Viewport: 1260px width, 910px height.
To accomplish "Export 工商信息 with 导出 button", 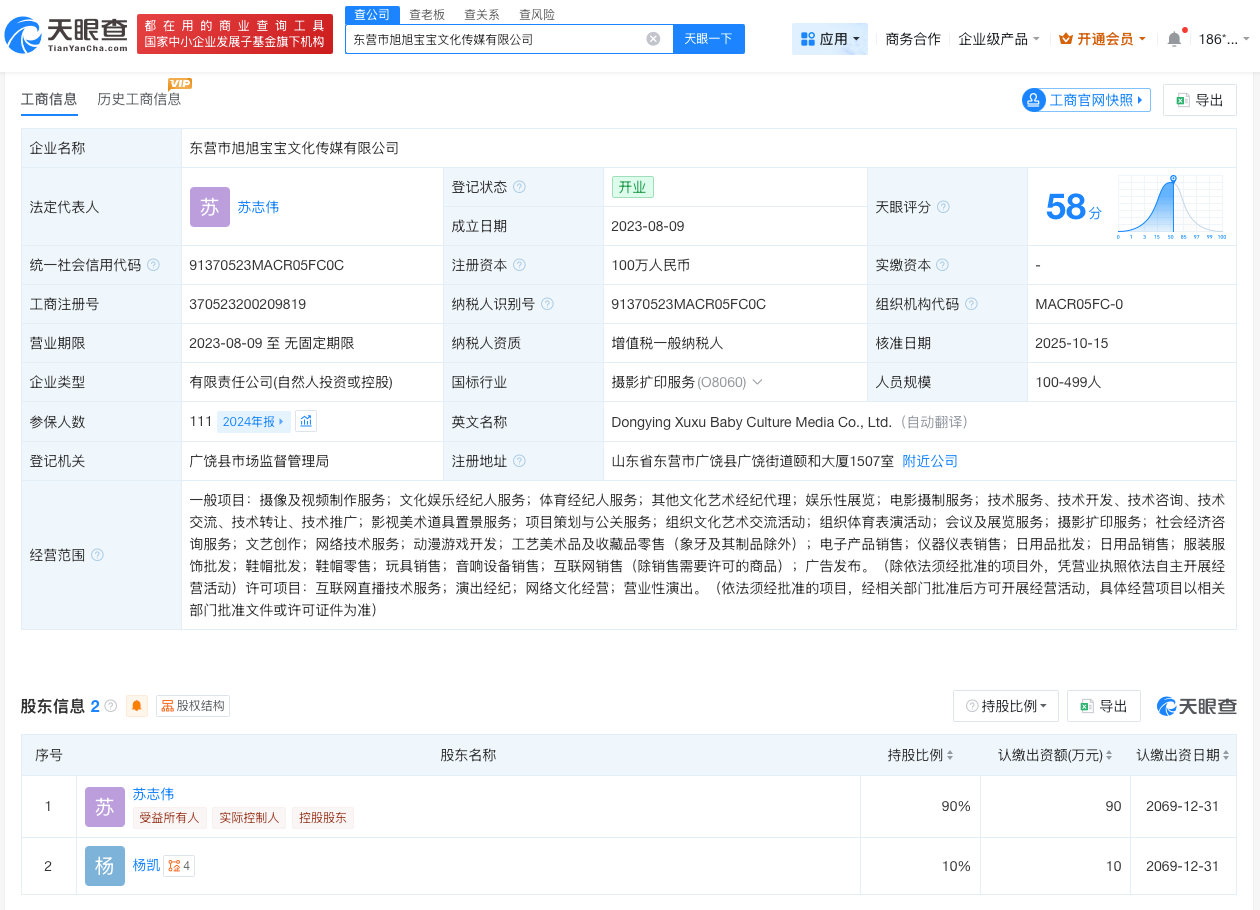I will coord(1200,100).
